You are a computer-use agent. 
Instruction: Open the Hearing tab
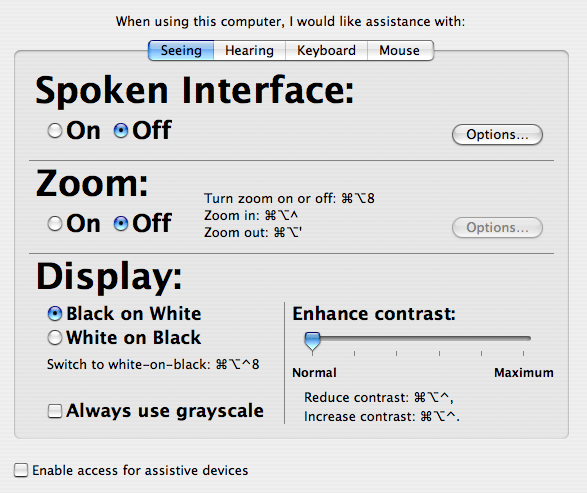(249, 51)
